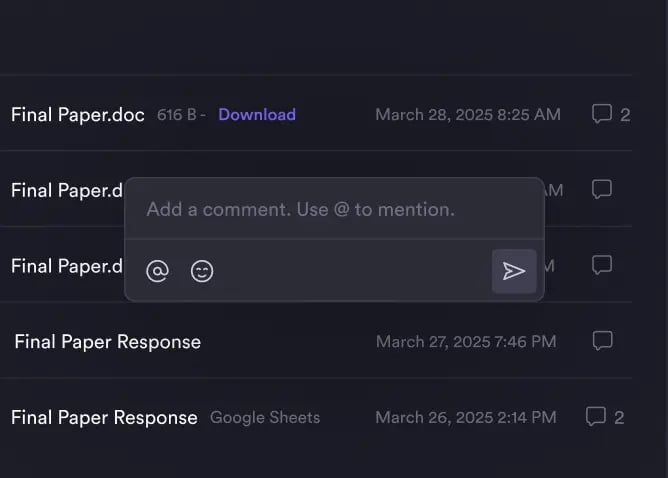Open the Final Paper.doc file name
The width and height of the screenshot is (668, 478).
click(79, 114)
